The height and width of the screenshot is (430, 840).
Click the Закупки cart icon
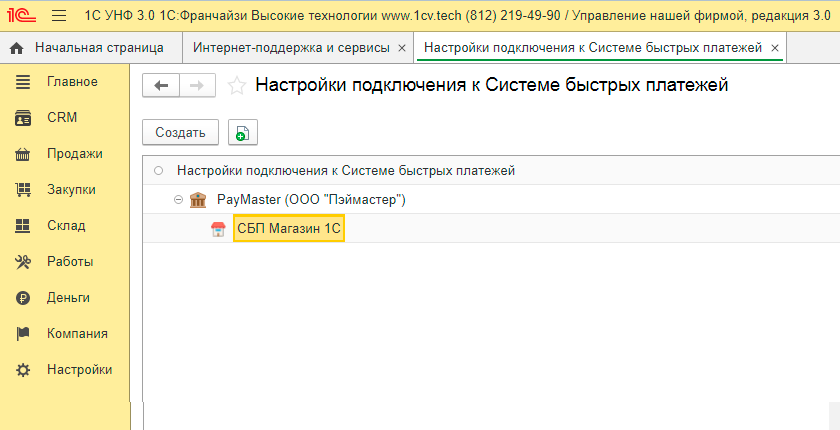click(x=23, y=190)
